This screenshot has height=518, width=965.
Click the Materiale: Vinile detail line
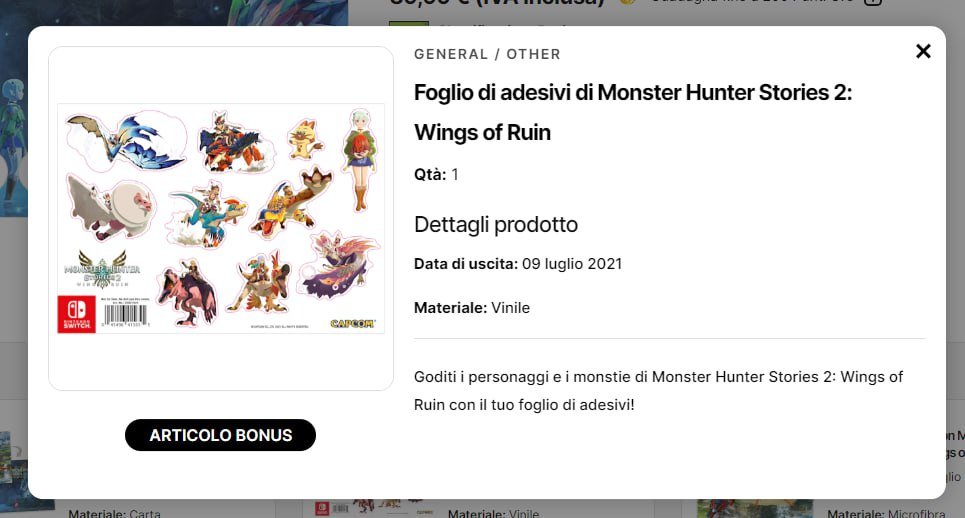(x=472, y=307)
